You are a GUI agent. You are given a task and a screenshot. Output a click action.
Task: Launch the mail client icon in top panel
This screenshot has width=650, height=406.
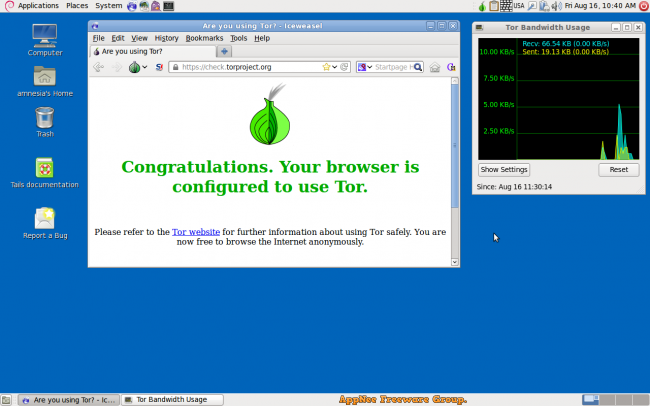(144, 6)
